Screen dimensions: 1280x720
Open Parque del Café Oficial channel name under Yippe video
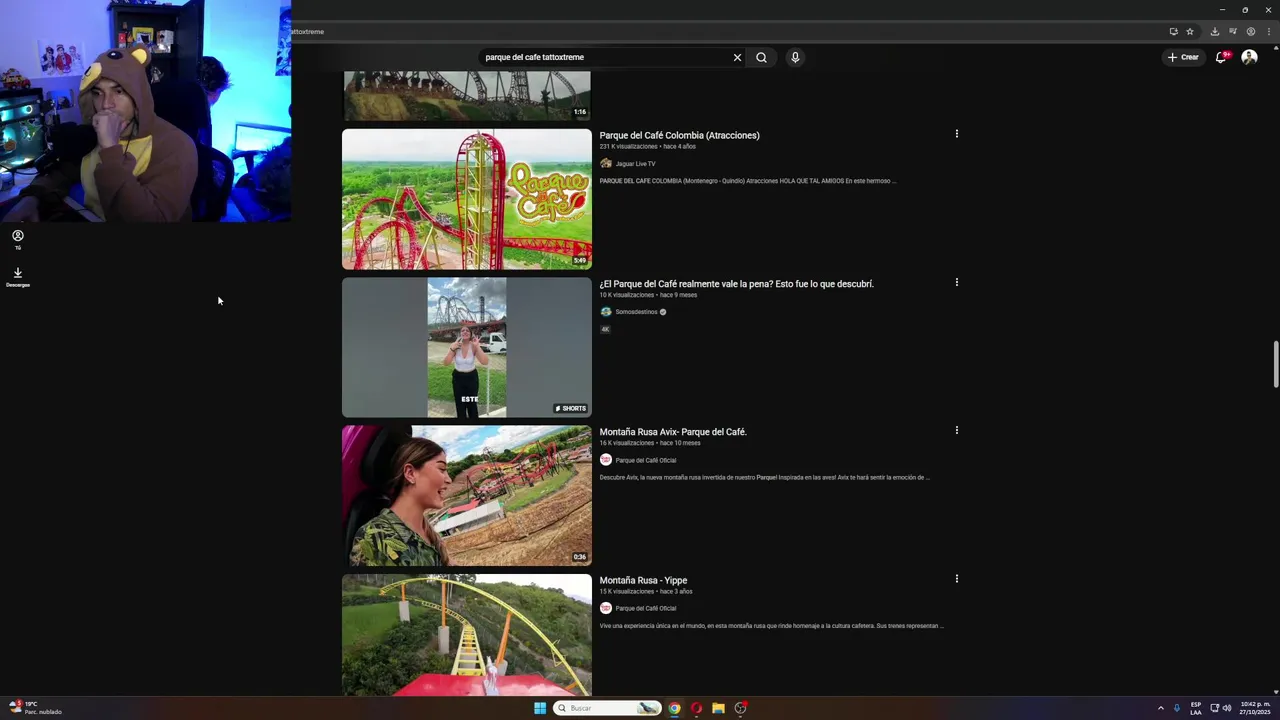646,608
